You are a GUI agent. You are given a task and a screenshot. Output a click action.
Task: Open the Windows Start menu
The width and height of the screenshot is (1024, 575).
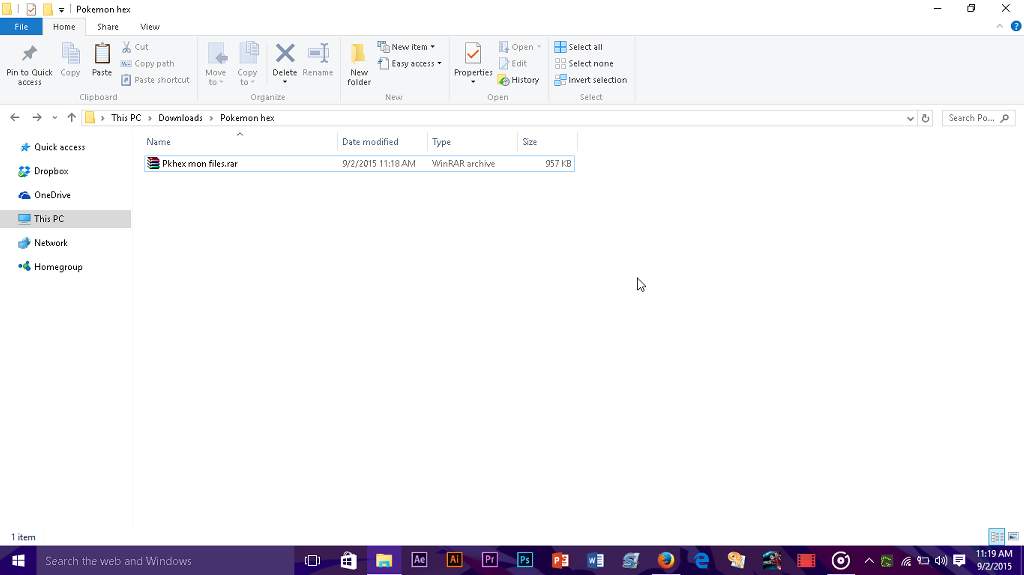18,561
